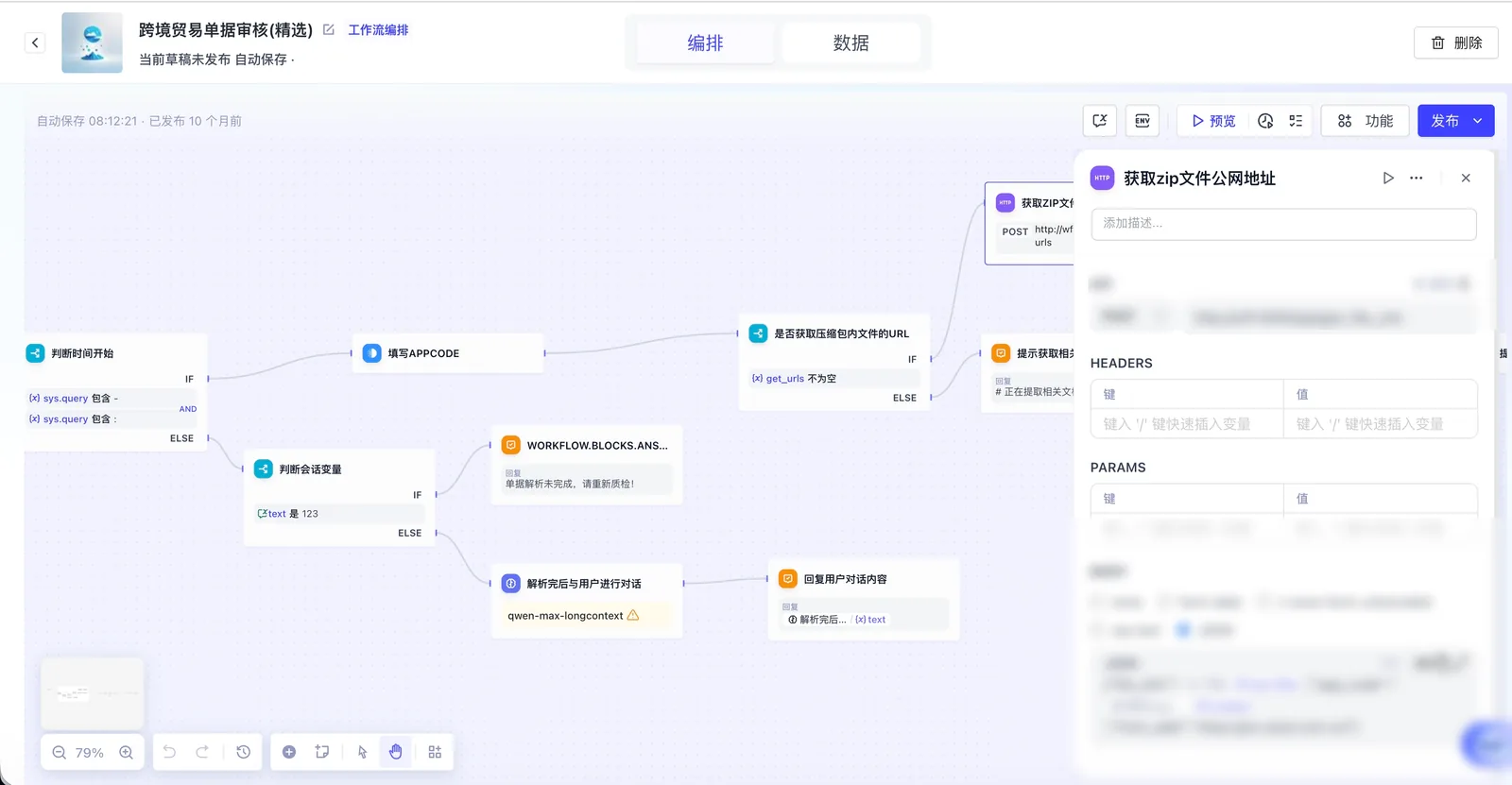Switch to the 编排 tab
This screenshot has height=785, width=1512.
coord(705,43)
